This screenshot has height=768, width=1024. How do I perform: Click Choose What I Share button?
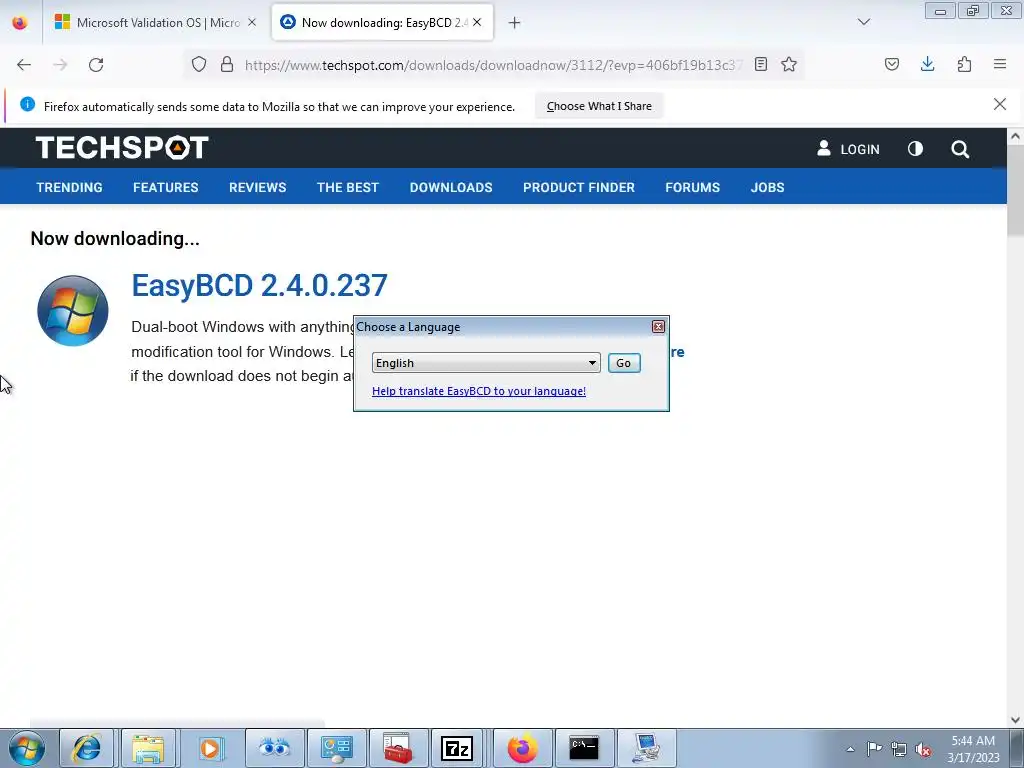click(x=599, y=106)
